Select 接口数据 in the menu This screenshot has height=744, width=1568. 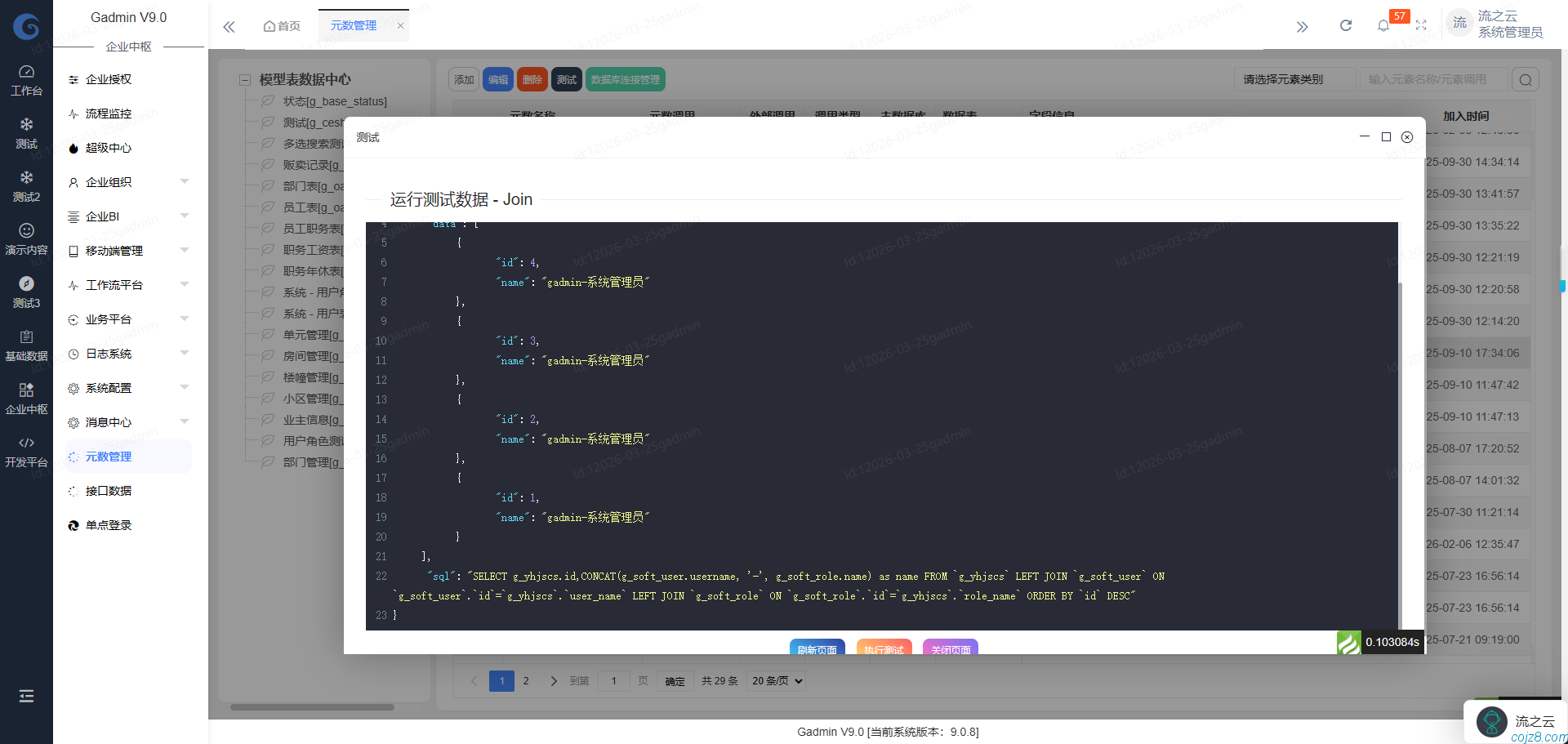click(109, 491)
